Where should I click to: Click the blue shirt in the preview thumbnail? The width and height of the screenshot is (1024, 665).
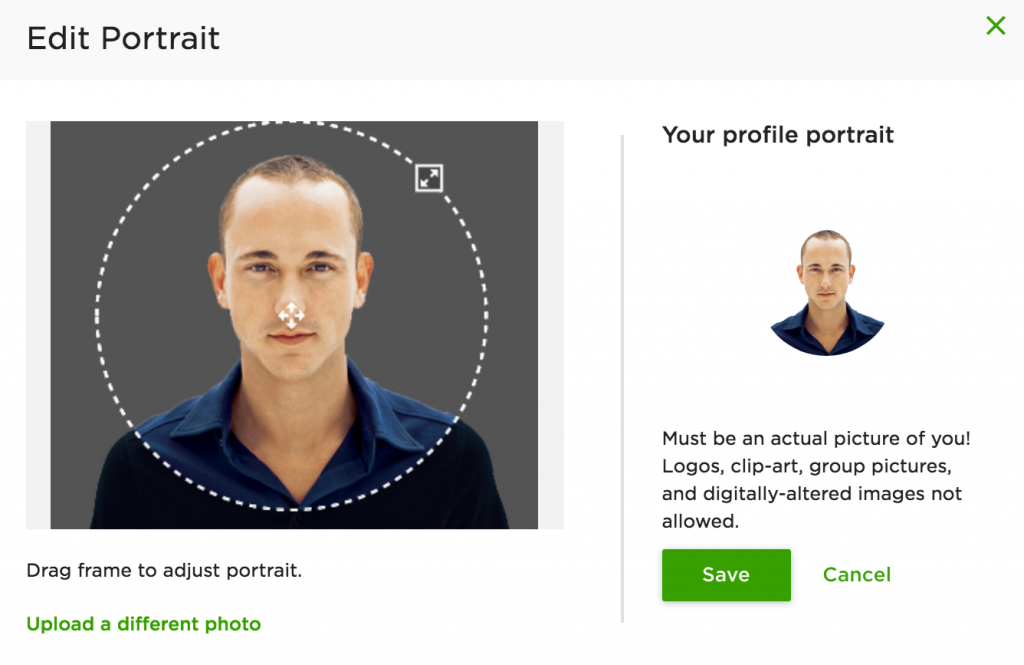826,335
